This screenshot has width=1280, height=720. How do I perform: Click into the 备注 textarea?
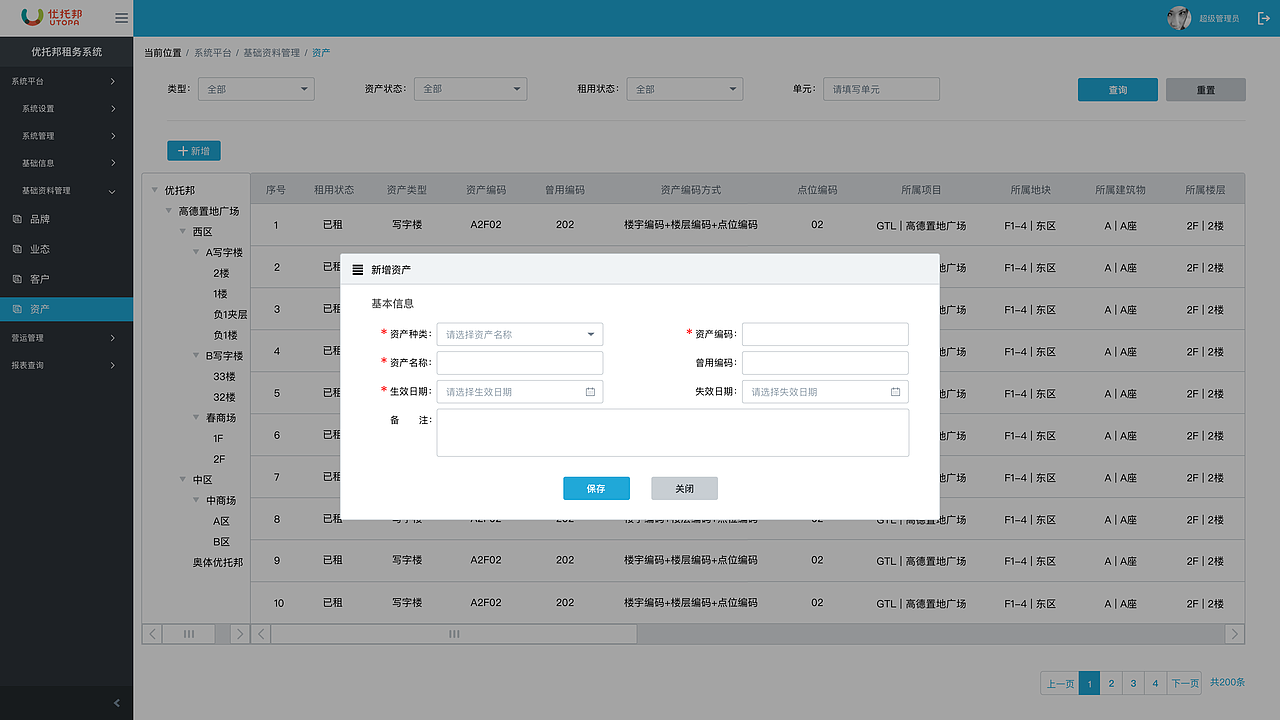click(673, 433)
